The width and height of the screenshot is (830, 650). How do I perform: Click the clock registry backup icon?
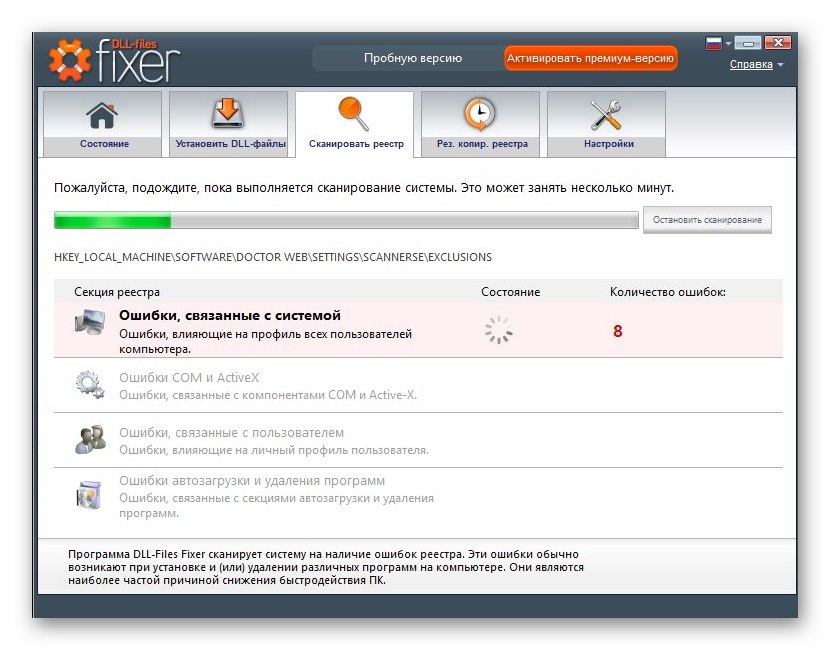click(x=480, y=114)
